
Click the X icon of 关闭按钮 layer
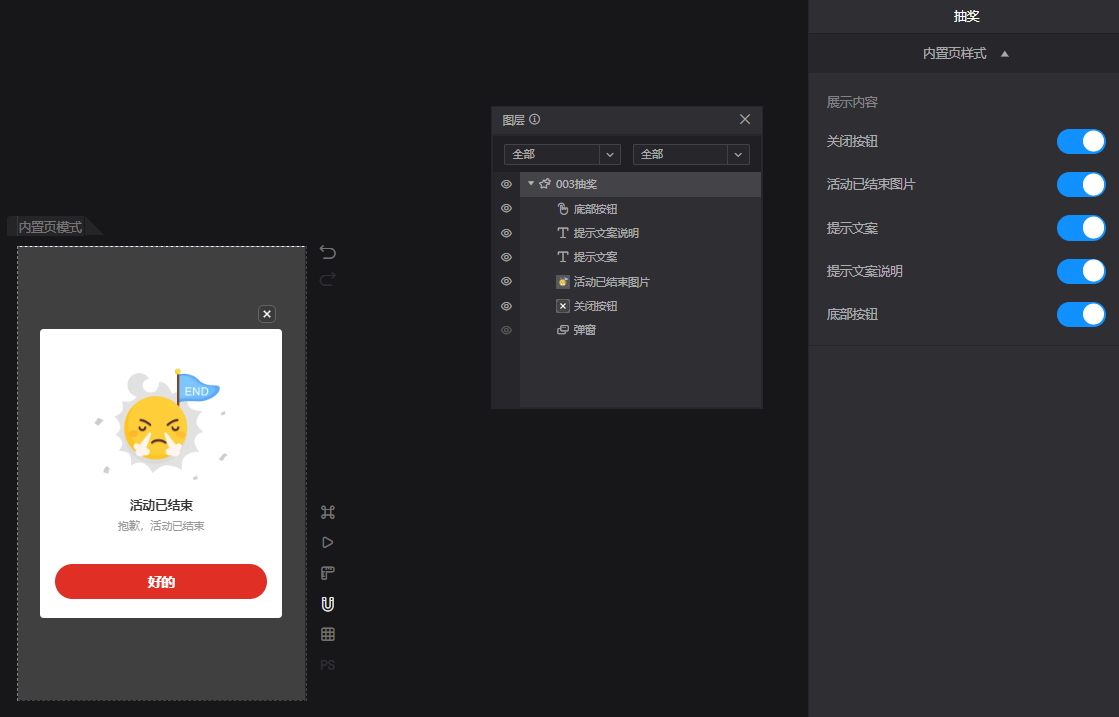pos(562,306)
